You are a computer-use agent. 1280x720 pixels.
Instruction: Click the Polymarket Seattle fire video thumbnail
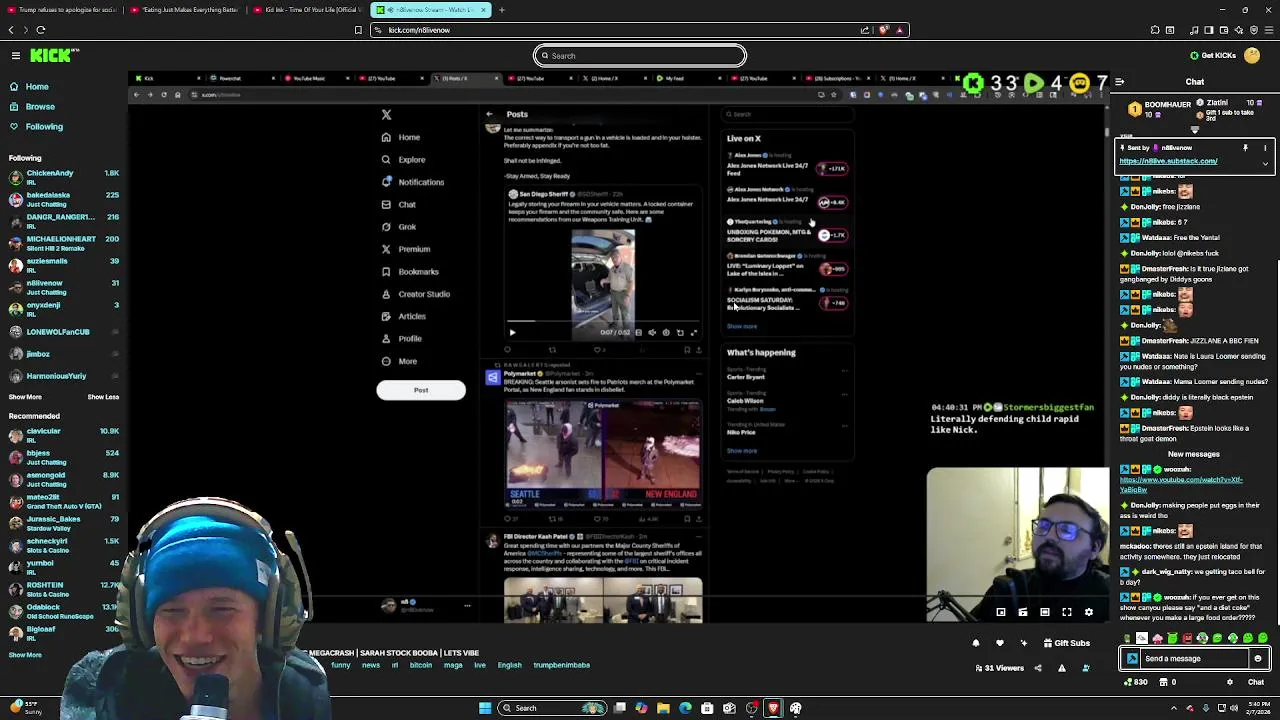pos(603,455)
